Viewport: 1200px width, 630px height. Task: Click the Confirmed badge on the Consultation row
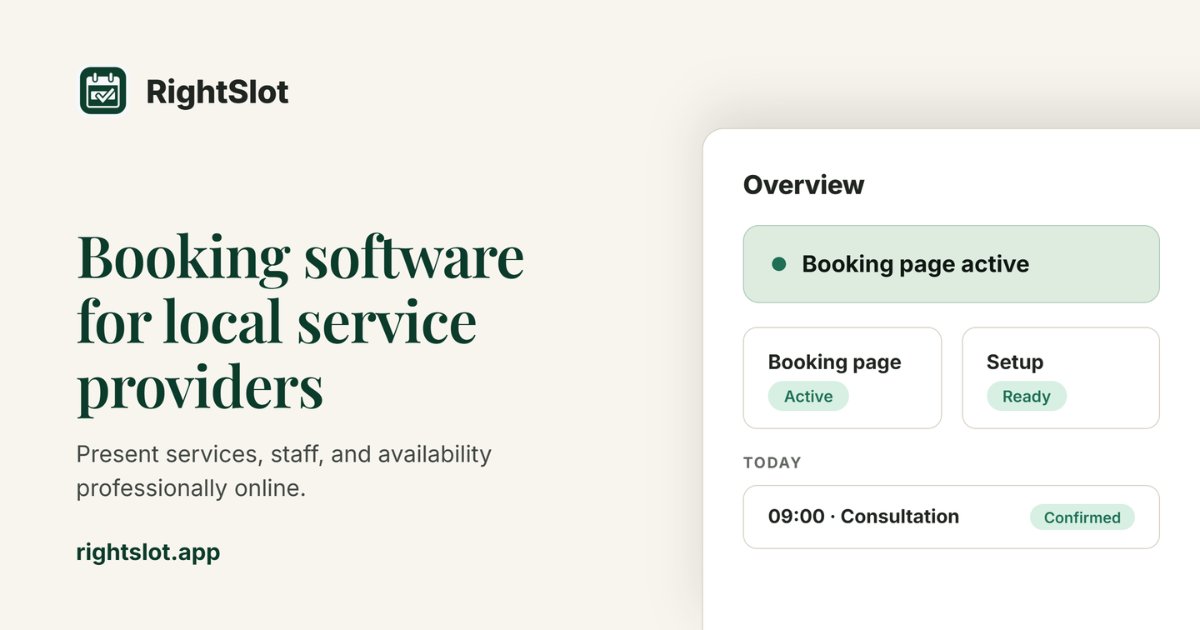1082,517
